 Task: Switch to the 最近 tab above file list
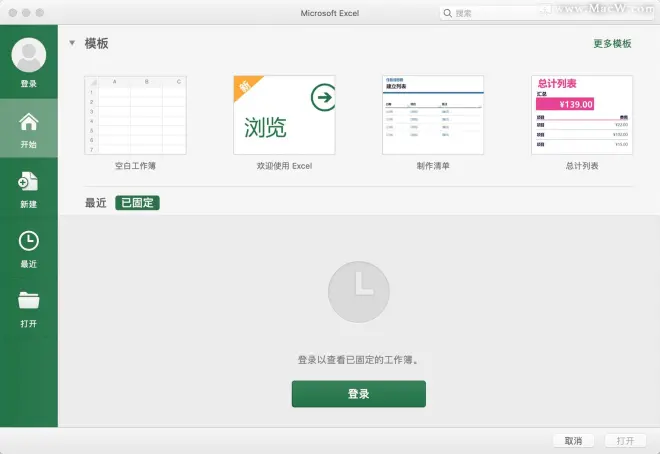[x=96, y=203]
